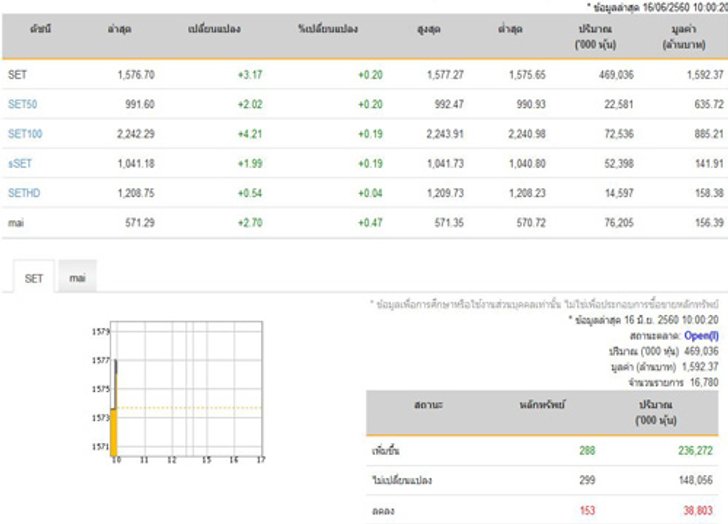
Task: Click SET low value 1,575.65
Action: tap(527, 74)
